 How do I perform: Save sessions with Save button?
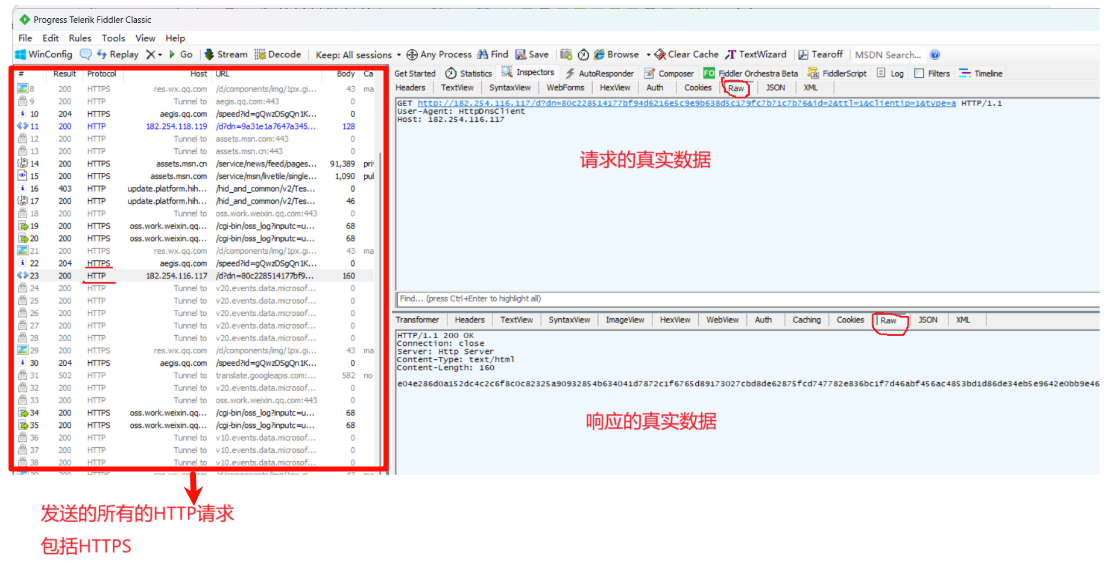532,54
